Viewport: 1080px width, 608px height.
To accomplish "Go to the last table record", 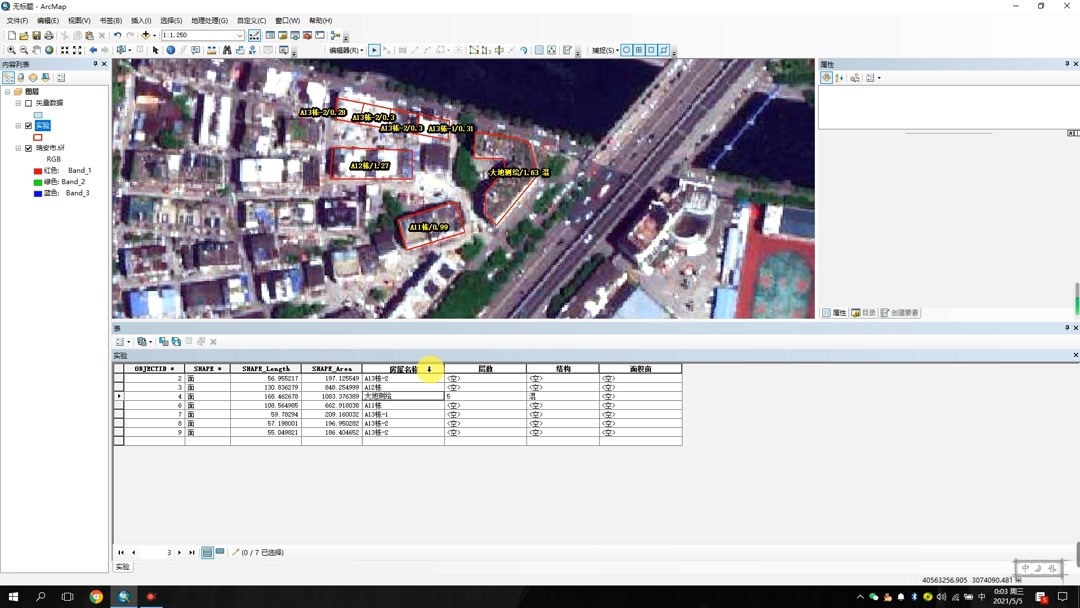I will (192, 552).
